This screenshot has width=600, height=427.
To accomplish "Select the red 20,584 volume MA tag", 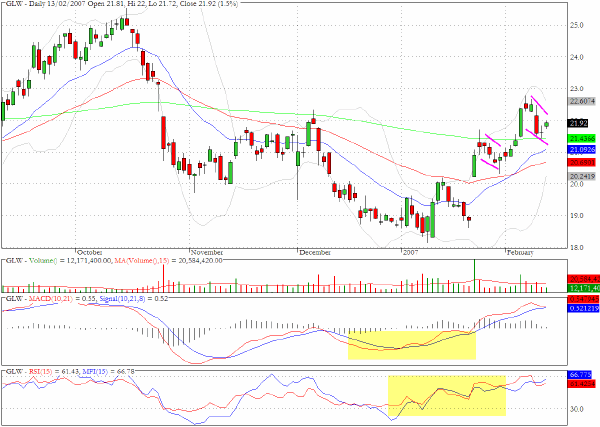I will point(584,279).
